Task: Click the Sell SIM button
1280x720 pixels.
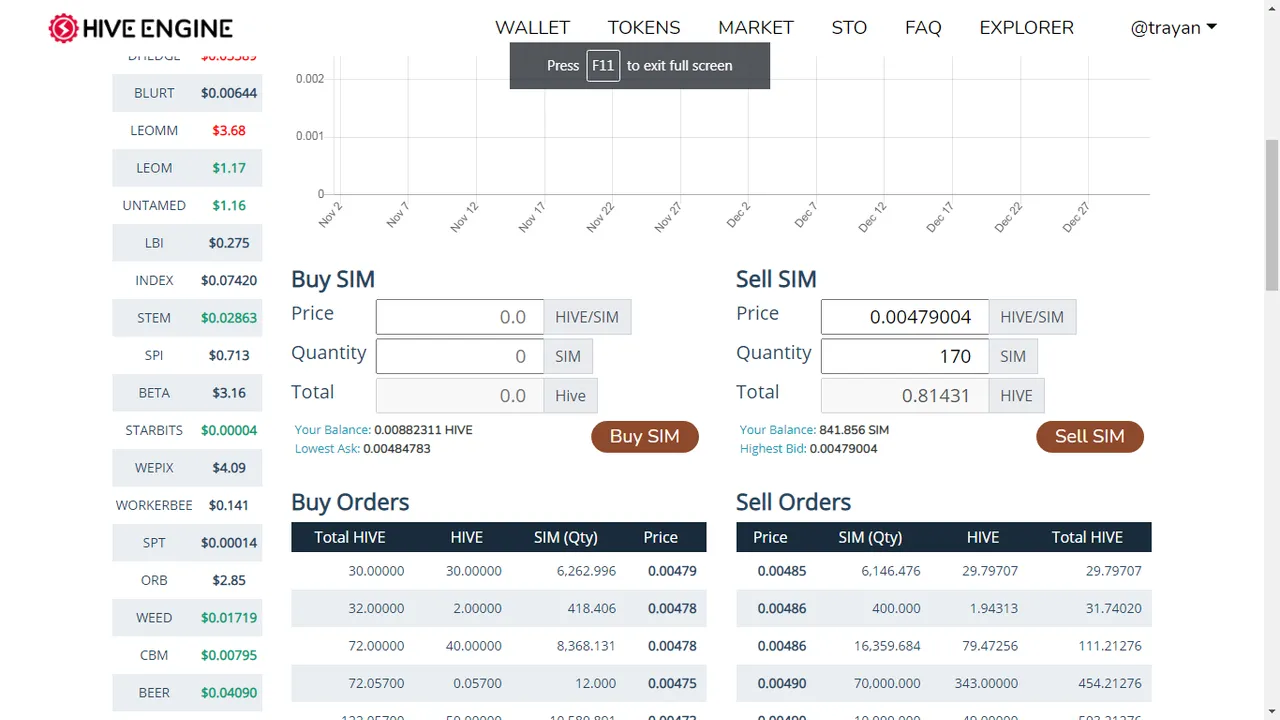Action: [x=1090, y=436]
